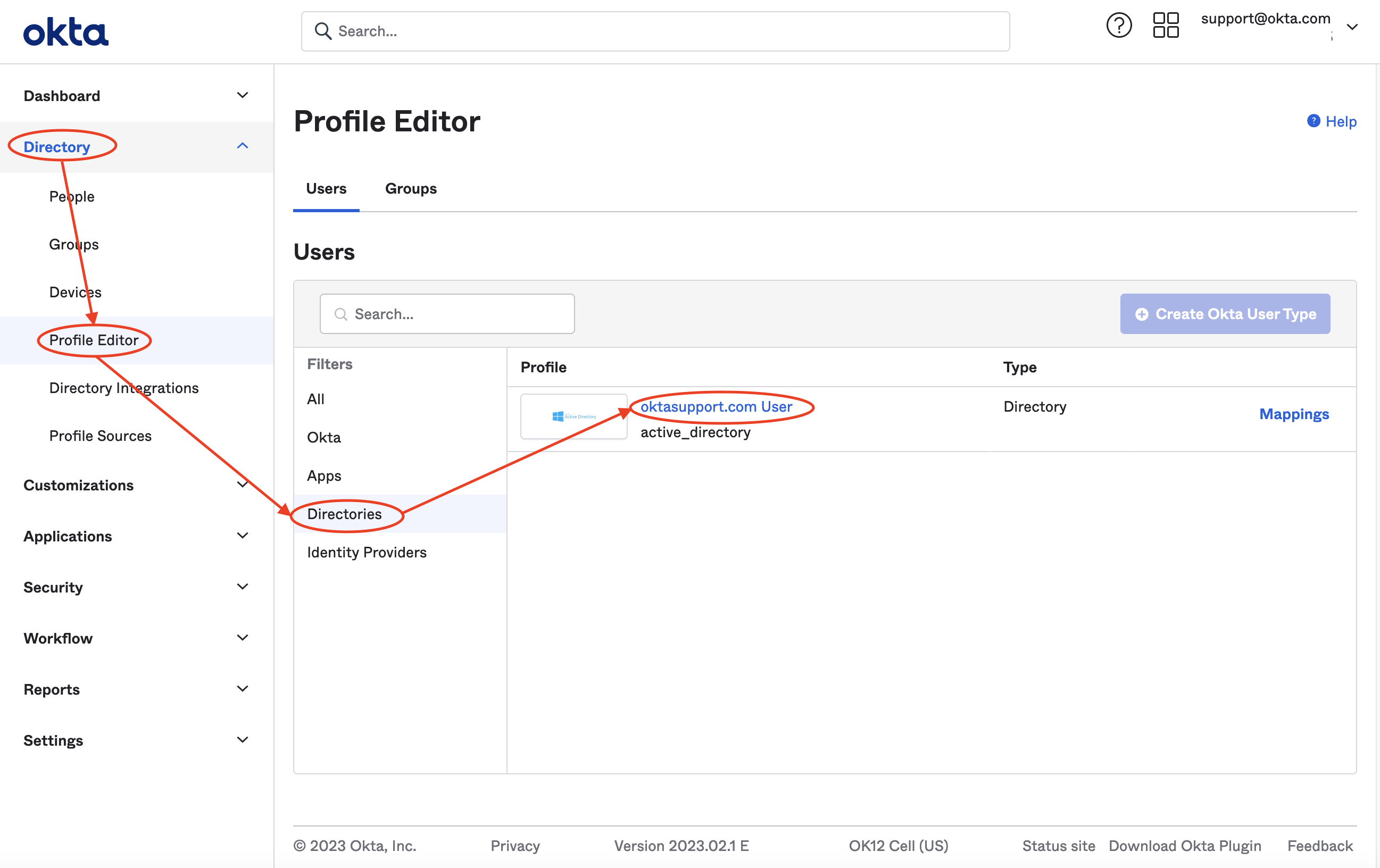Click the magnifier in the global search bar
This screenshot has width=1380, height=868.
324,31
